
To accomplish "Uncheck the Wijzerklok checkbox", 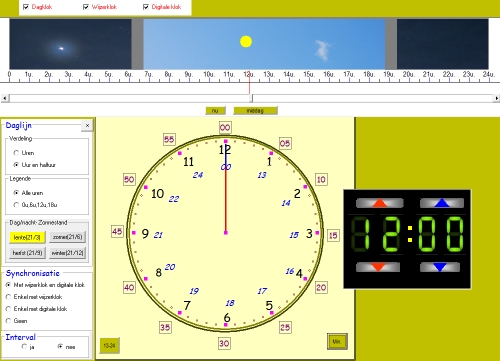I will pos(86,7).
